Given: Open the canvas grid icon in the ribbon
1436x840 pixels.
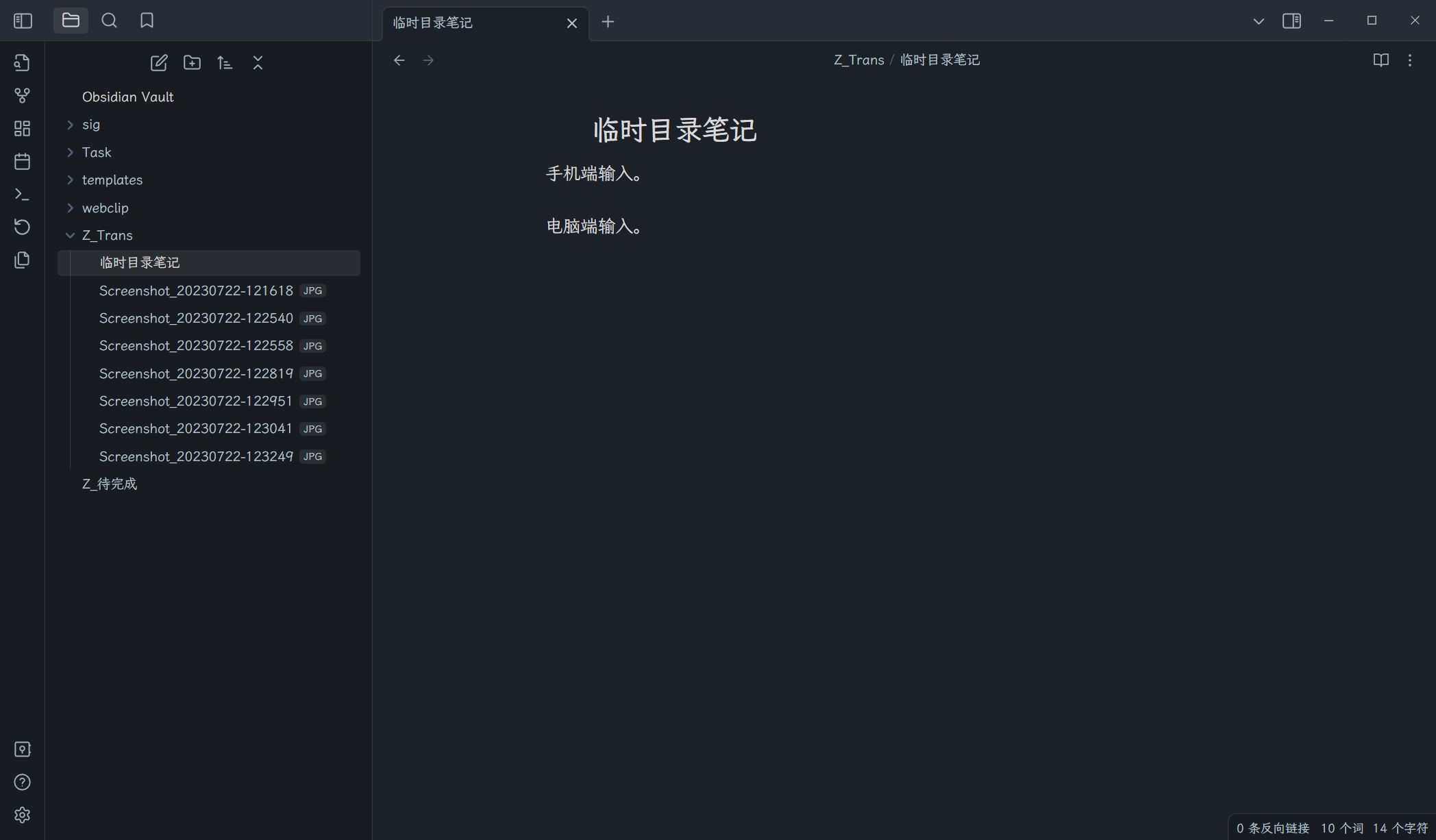Looking at the screenshot, I should tap(22, 128).
